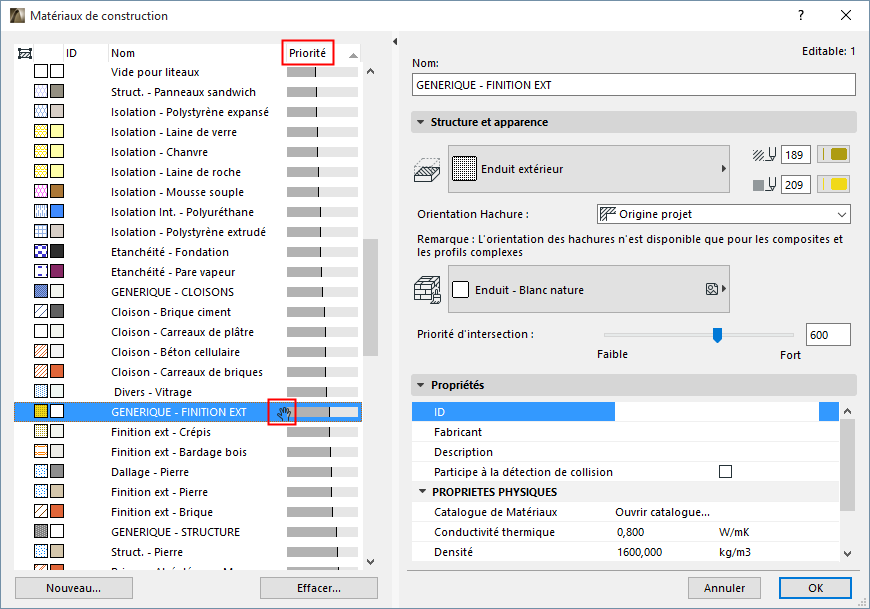Open the Orientation Hachure dropdown

pyautogui.click(x=724, y=214)
